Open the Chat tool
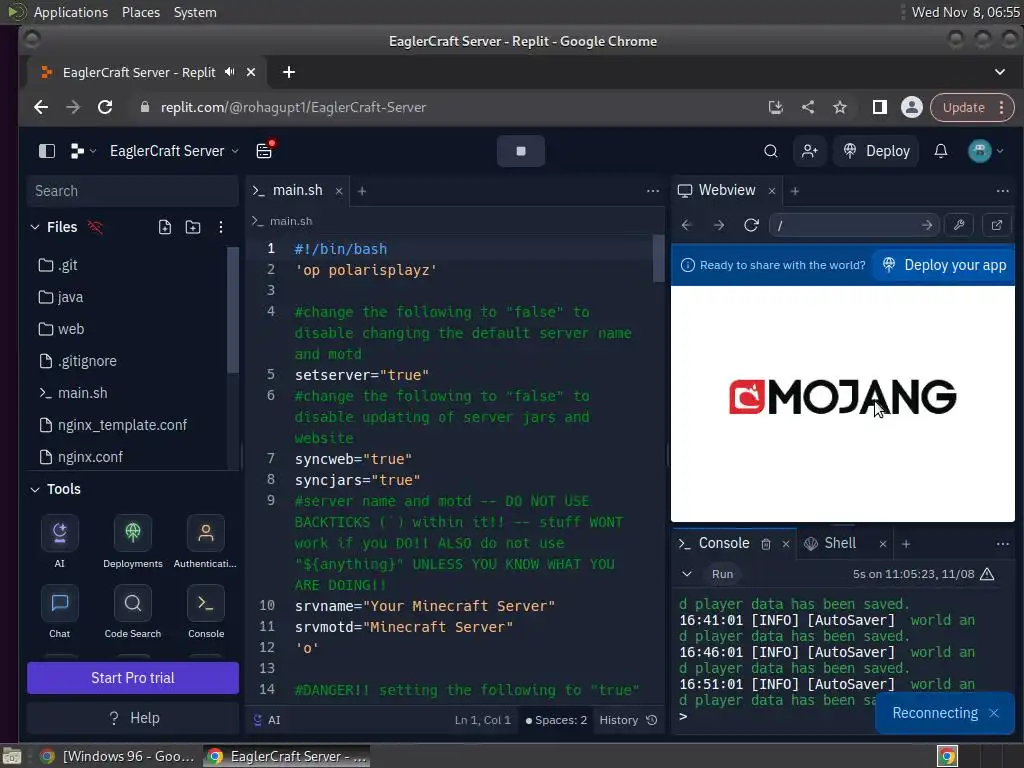 (x=59, y=612)
